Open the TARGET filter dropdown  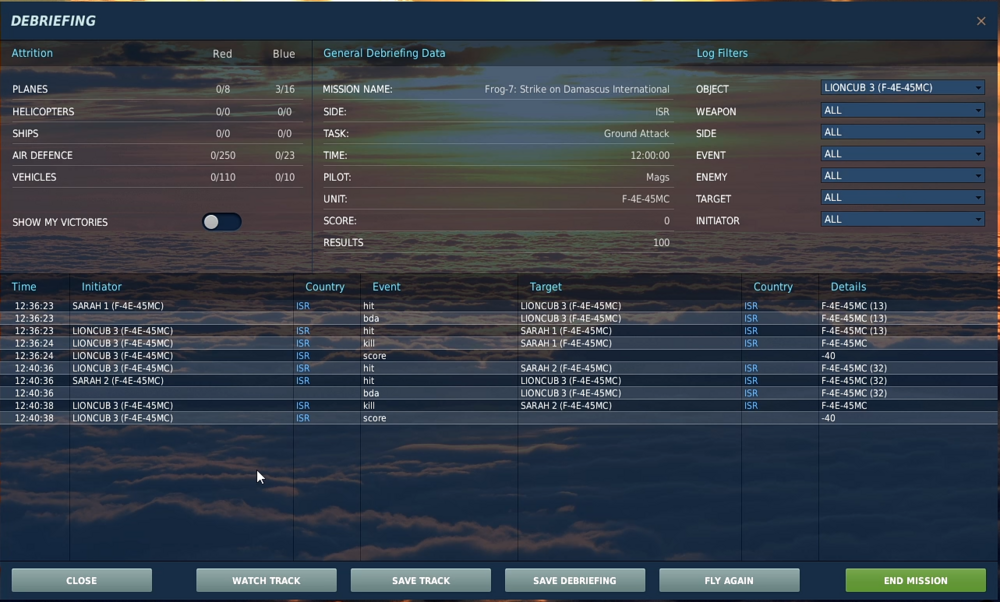(902, 198)
